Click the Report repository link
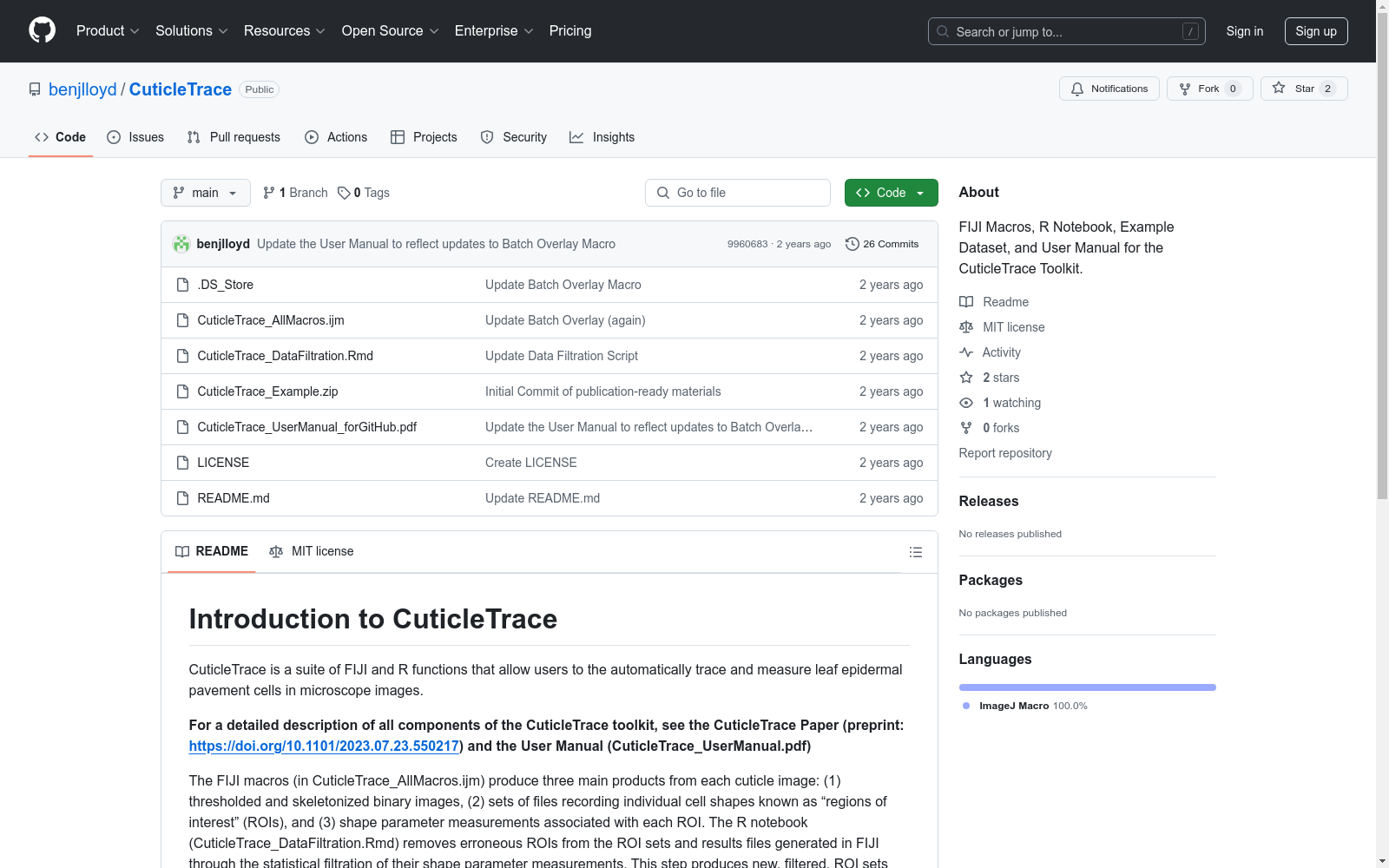 click(x=1005, y=453)
